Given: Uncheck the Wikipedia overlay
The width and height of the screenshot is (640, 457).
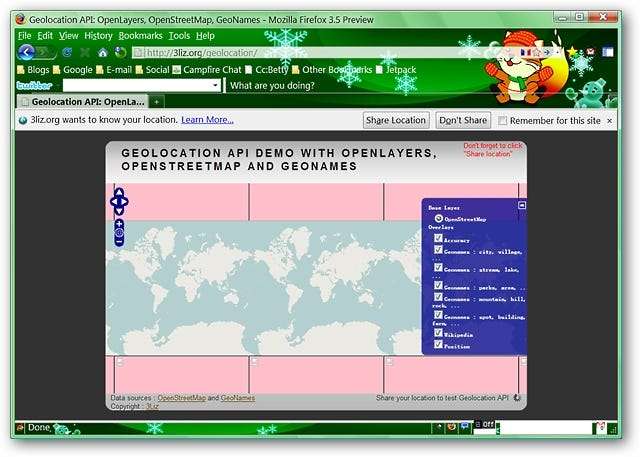Looking at the screenshot, I should click(x=439, y=332).
